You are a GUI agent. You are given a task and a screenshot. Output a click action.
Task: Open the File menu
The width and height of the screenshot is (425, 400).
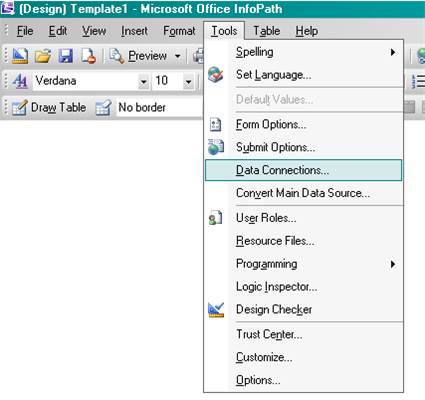point(25,31)
